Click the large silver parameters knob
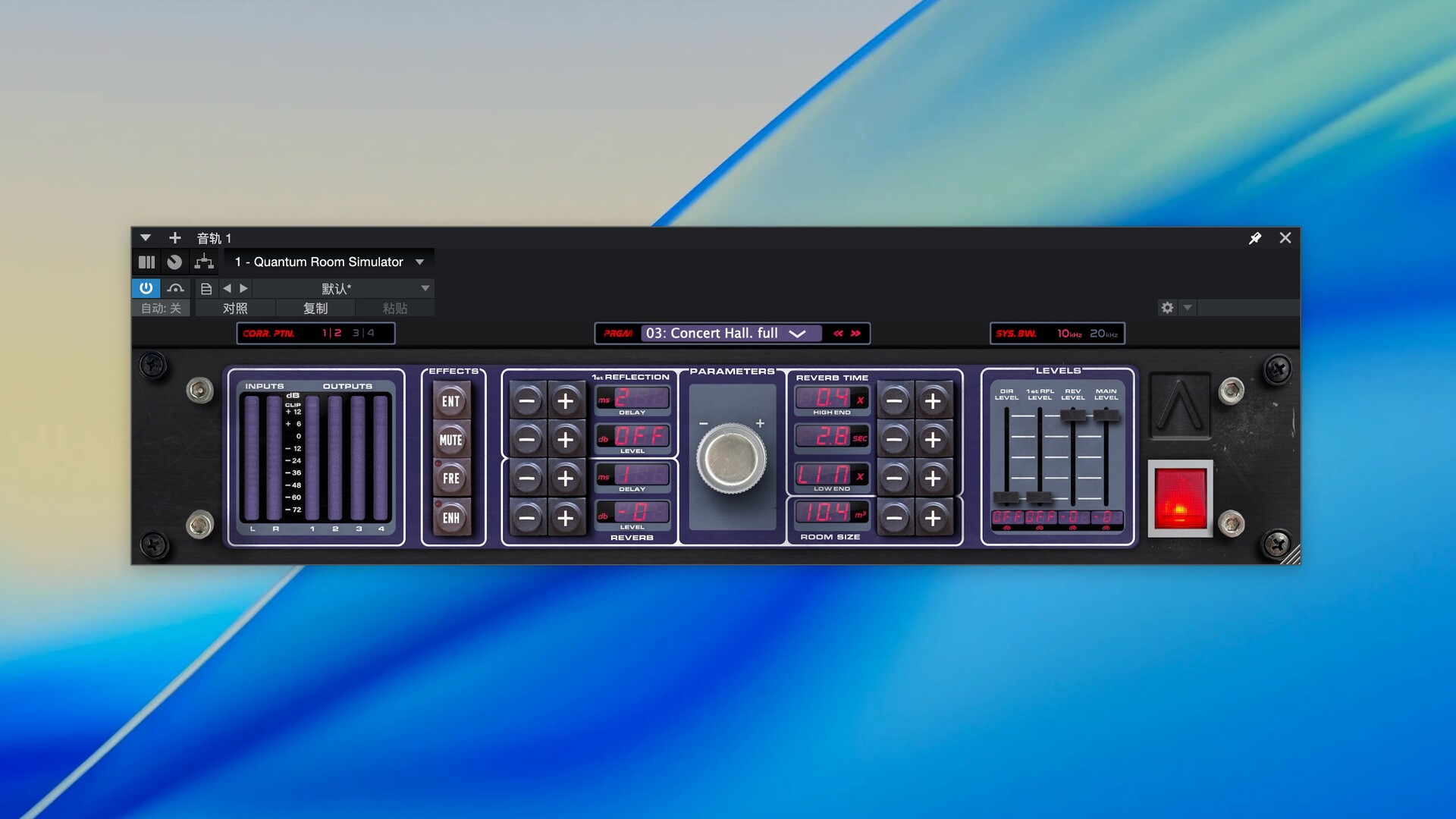Viewport: 1456px width, 819px height. pyautogui.click(x=731, y=458)
